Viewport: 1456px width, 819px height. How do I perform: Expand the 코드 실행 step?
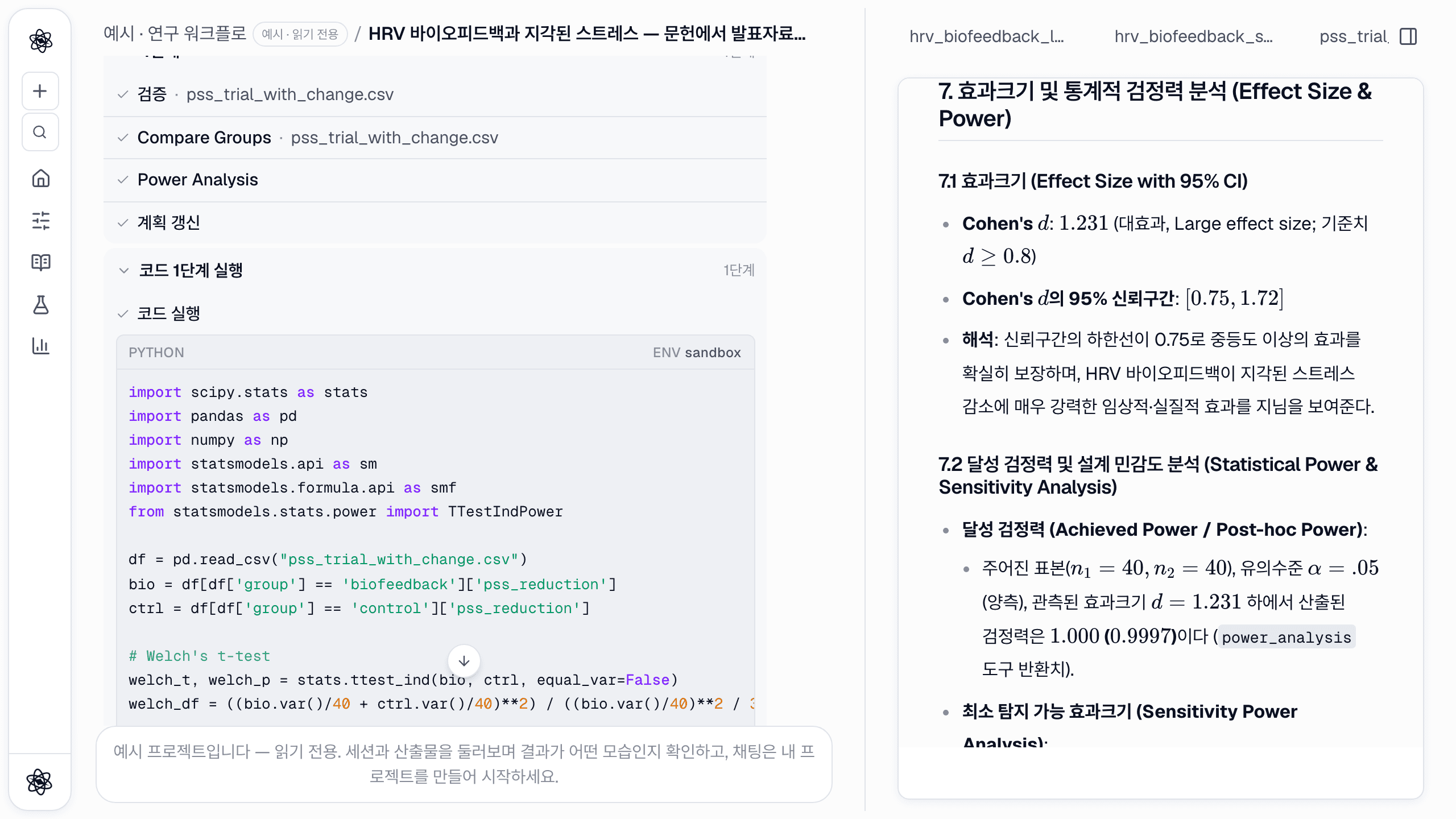[x=435, y=313]
